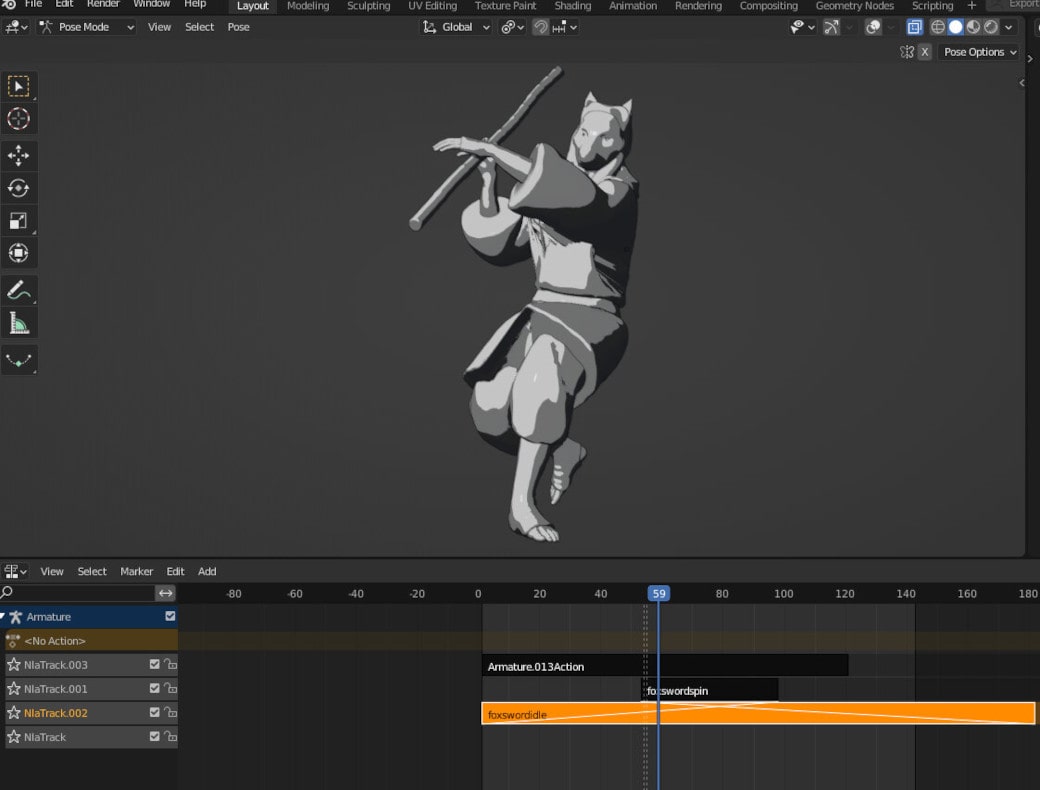Switch to the Animation workspace tab
This screenshot has height=790, width=1040.
pyautogui.click(x=633, y=6)
